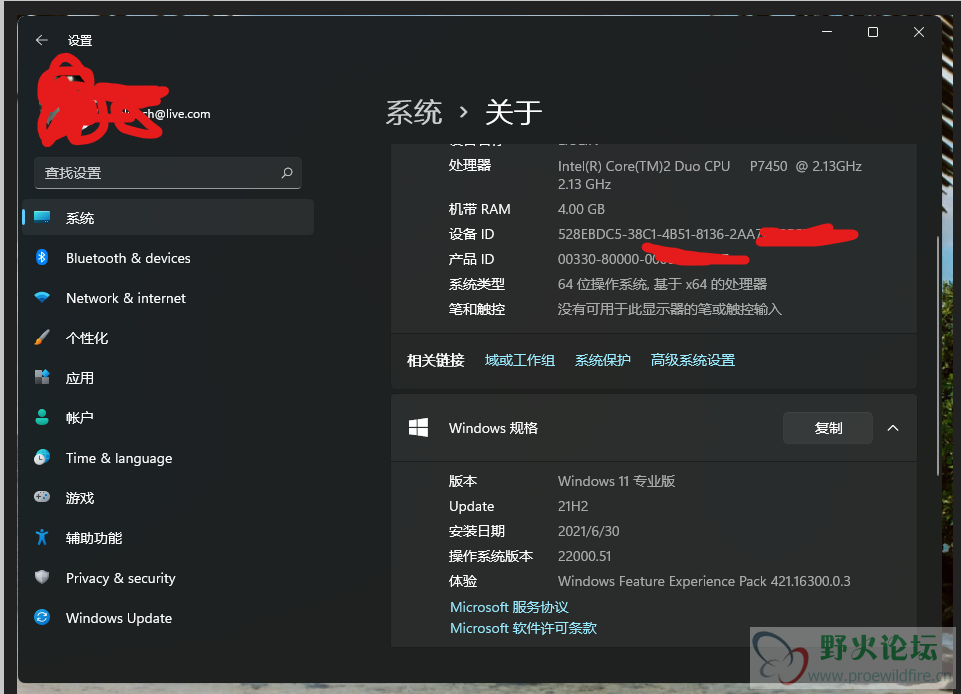Click the 笔和触控 value text
Screen dimensions: 961x694
pyautogui.click(x=669, y=309)
